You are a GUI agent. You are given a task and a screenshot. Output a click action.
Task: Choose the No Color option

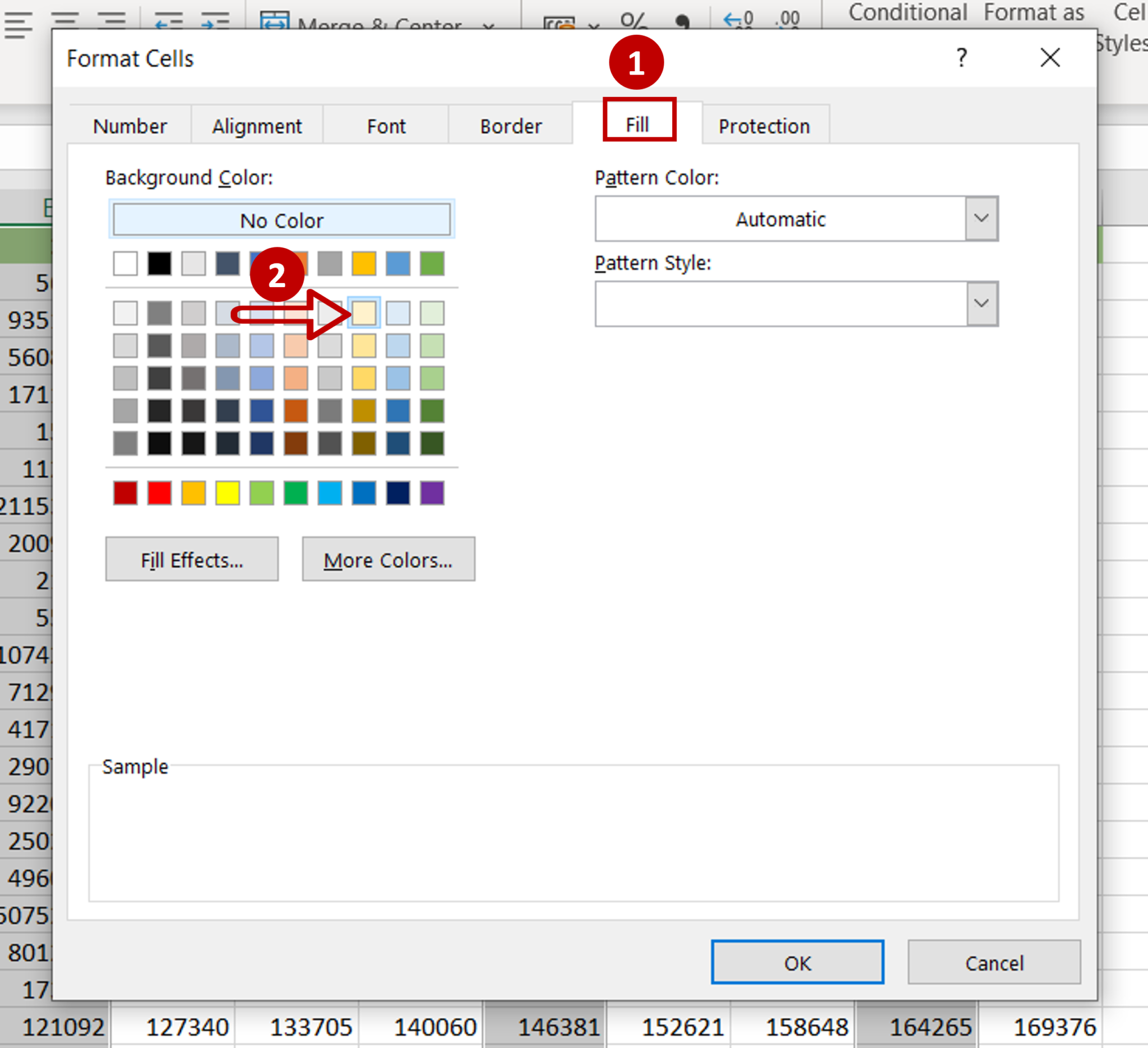(x=281, y=220)
